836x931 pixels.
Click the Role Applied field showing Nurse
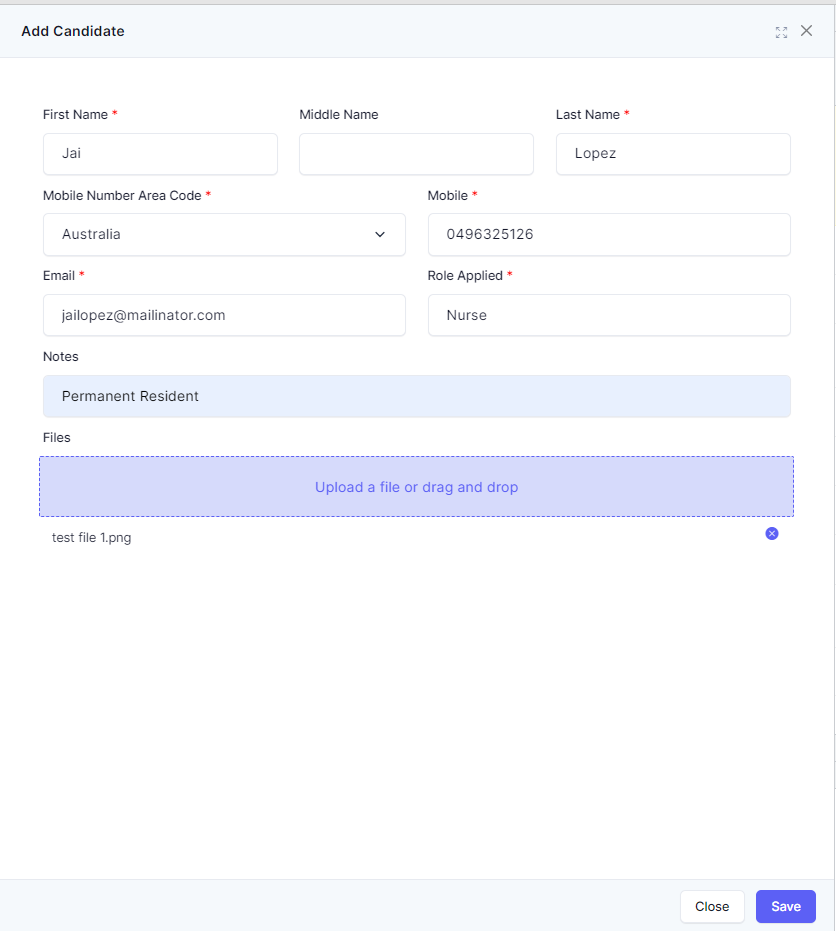coord(609,315)
